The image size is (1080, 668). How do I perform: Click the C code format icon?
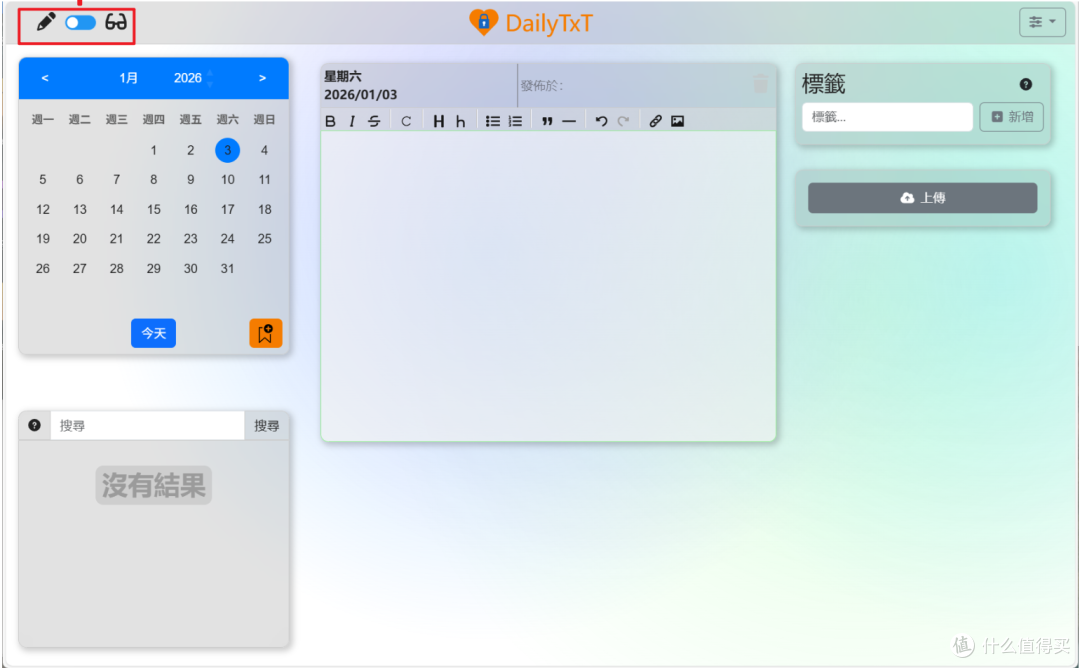click(406, 121)
